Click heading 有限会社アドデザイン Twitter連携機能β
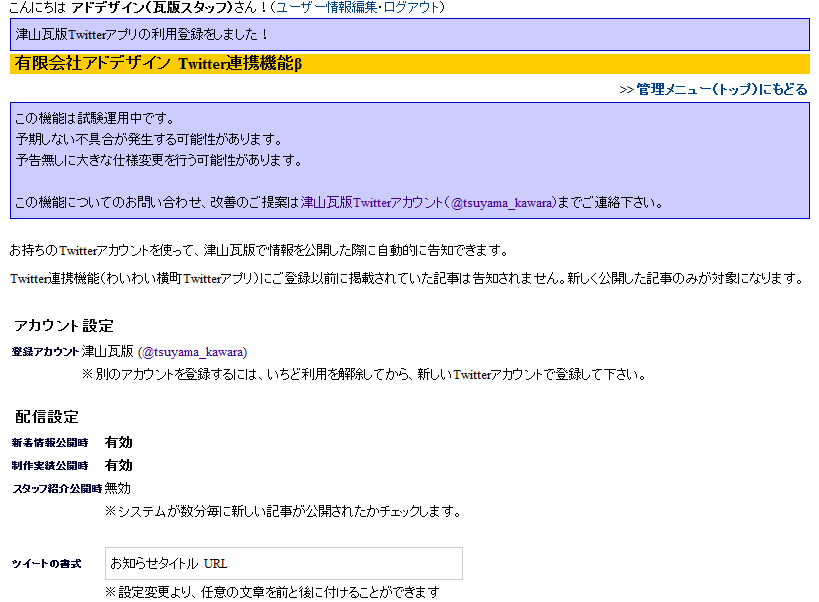The height and width of the screenshot is (602, 819). pyautogui.click(x=158, y=64)
